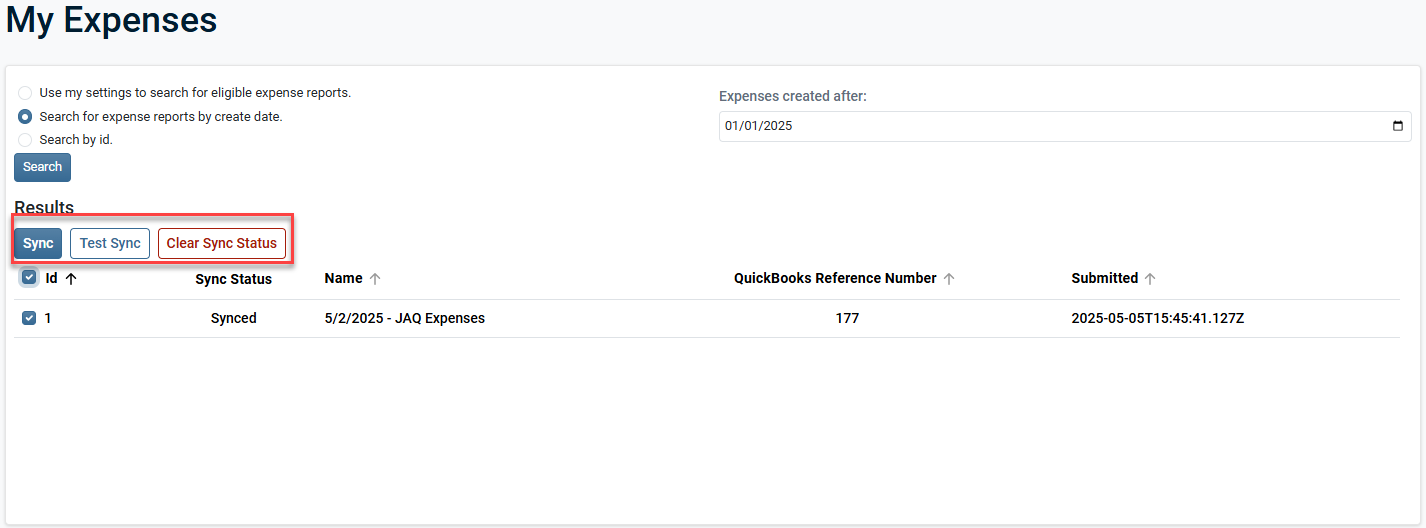The height and width of the screenshot is (528, 1426).
Task: Open the '5/2/2025 - JAQ Expenses' report row
Action: click(x=404, y=319)
